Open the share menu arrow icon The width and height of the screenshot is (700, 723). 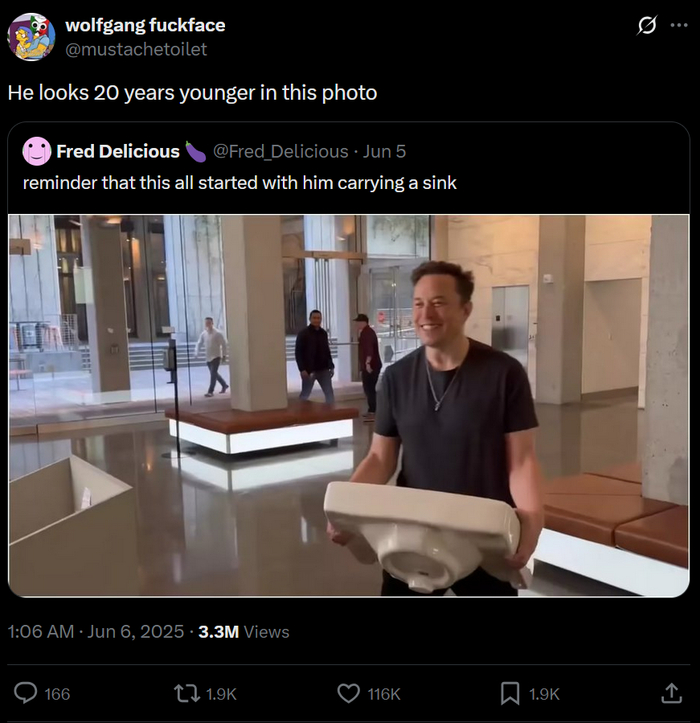[671, 692]
